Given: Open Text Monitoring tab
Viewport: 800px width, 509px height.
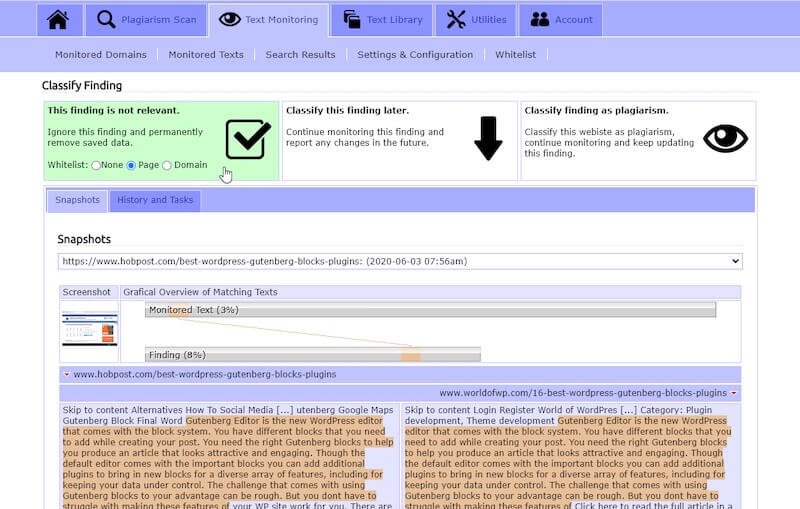Looking at the screenshot, I should [268, 20].
